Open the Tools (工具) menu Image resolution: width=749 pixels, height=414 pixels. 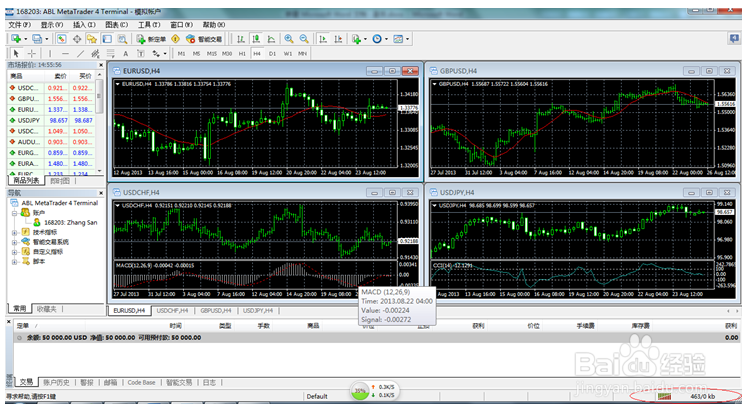[149, 24]
